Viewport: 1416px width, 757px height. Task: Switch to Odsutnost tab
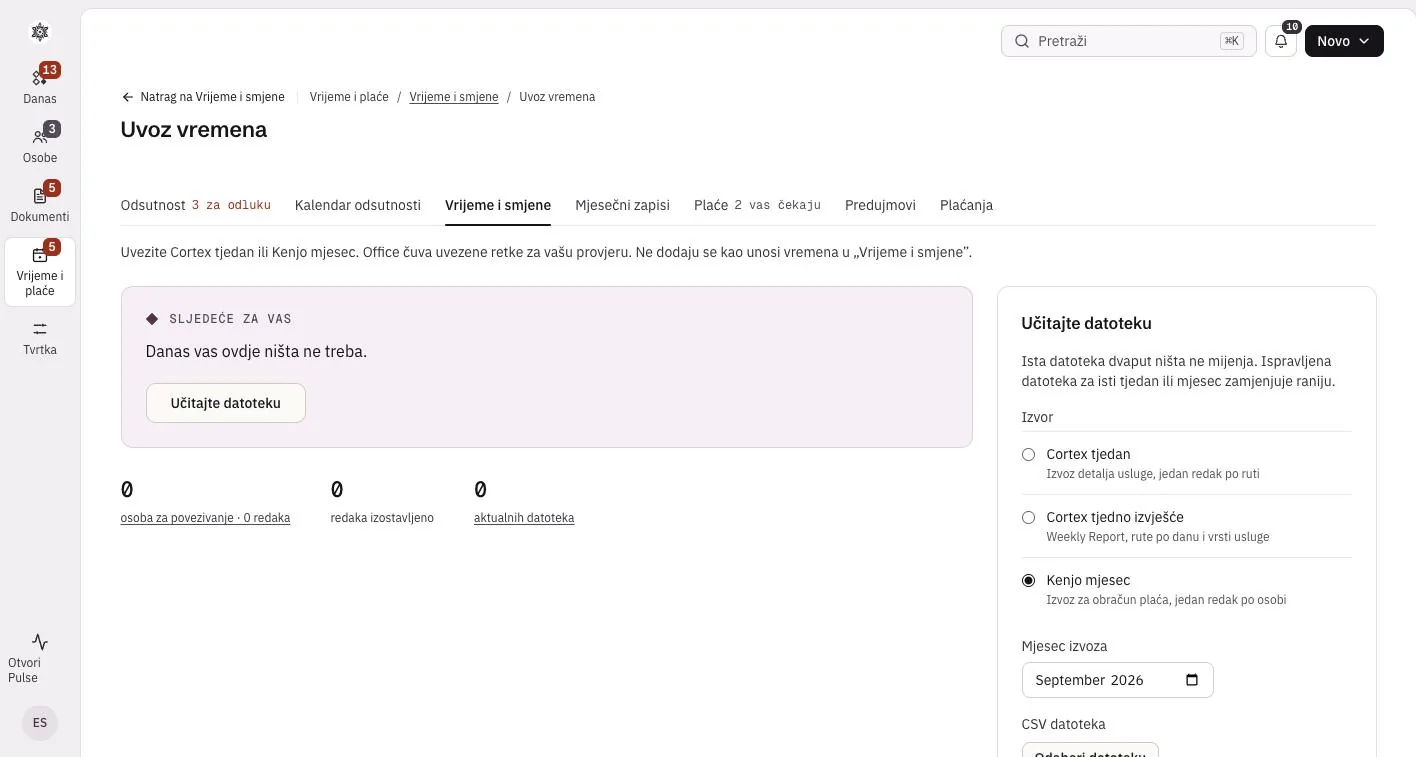click(x=196, y=205)
